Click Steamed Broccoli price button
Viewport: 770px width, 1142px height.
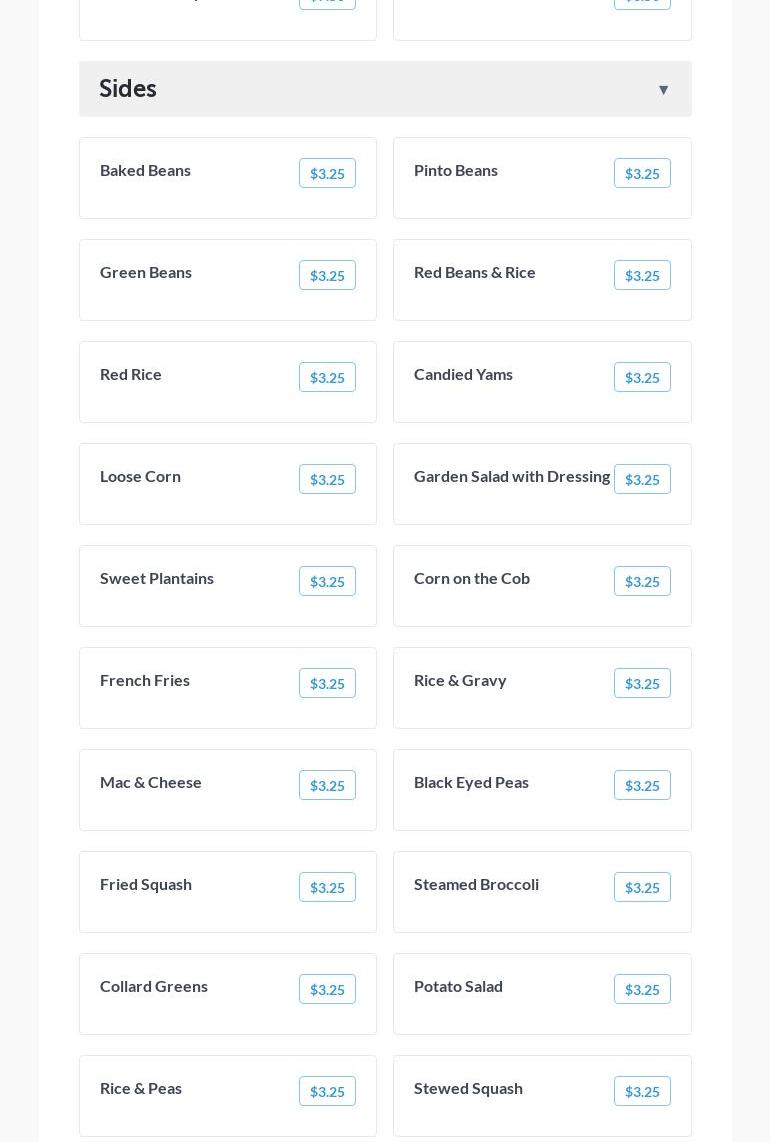click(x=642, y=888)
